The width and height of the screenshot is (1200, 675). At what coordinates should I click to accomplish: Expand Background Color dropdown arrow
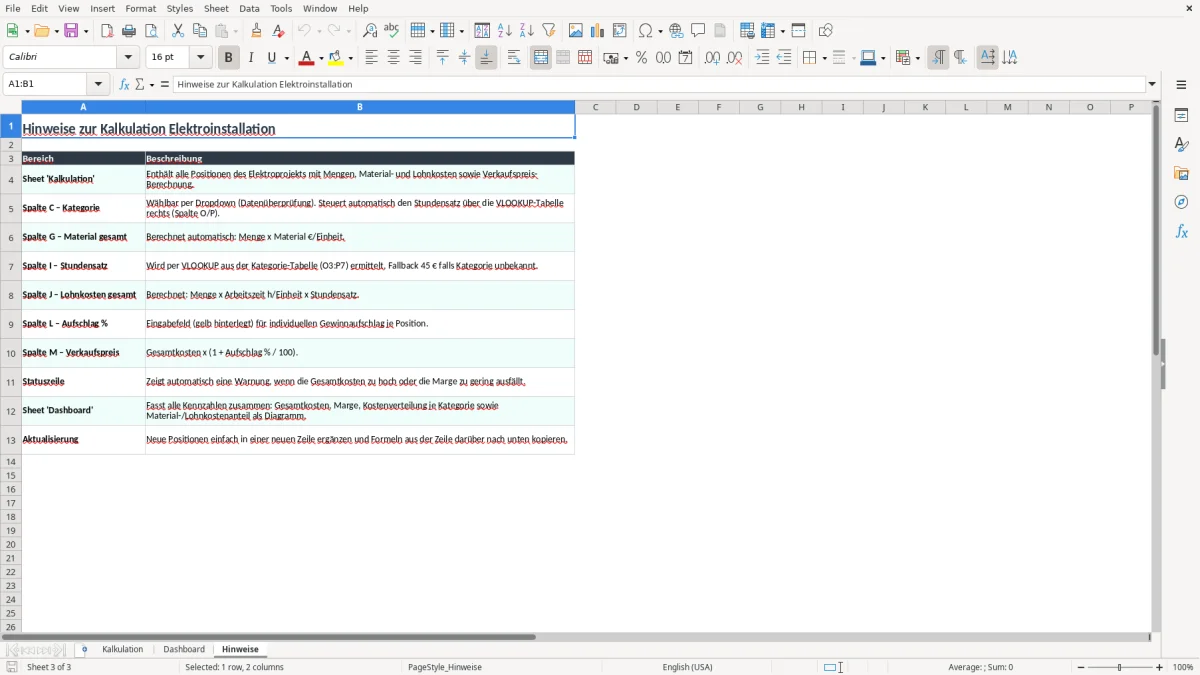click(x=351, y=58)
